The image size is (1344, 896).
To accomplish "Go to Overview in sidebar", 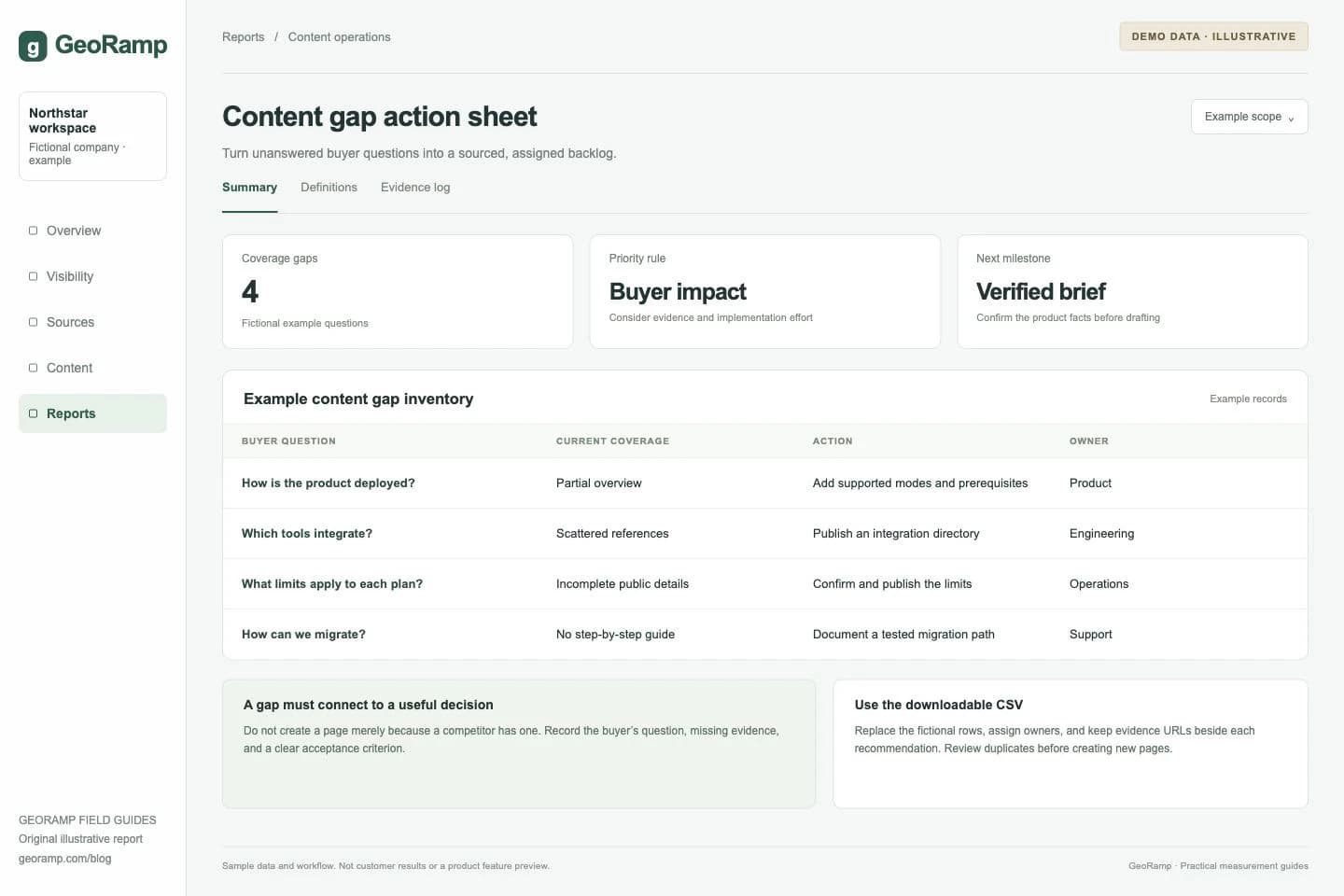I will (x=92, y=231).
